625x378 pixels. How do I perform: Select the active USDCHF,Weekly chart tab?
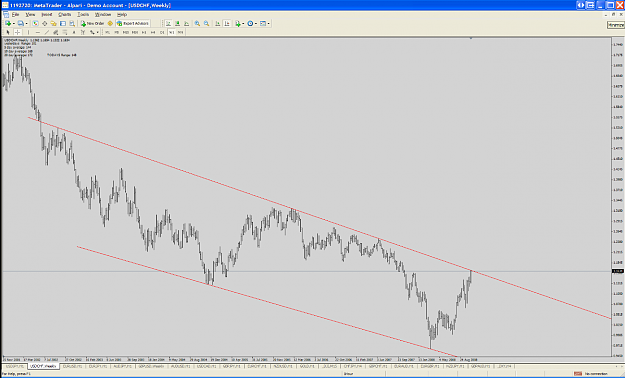tap(43, 366)
